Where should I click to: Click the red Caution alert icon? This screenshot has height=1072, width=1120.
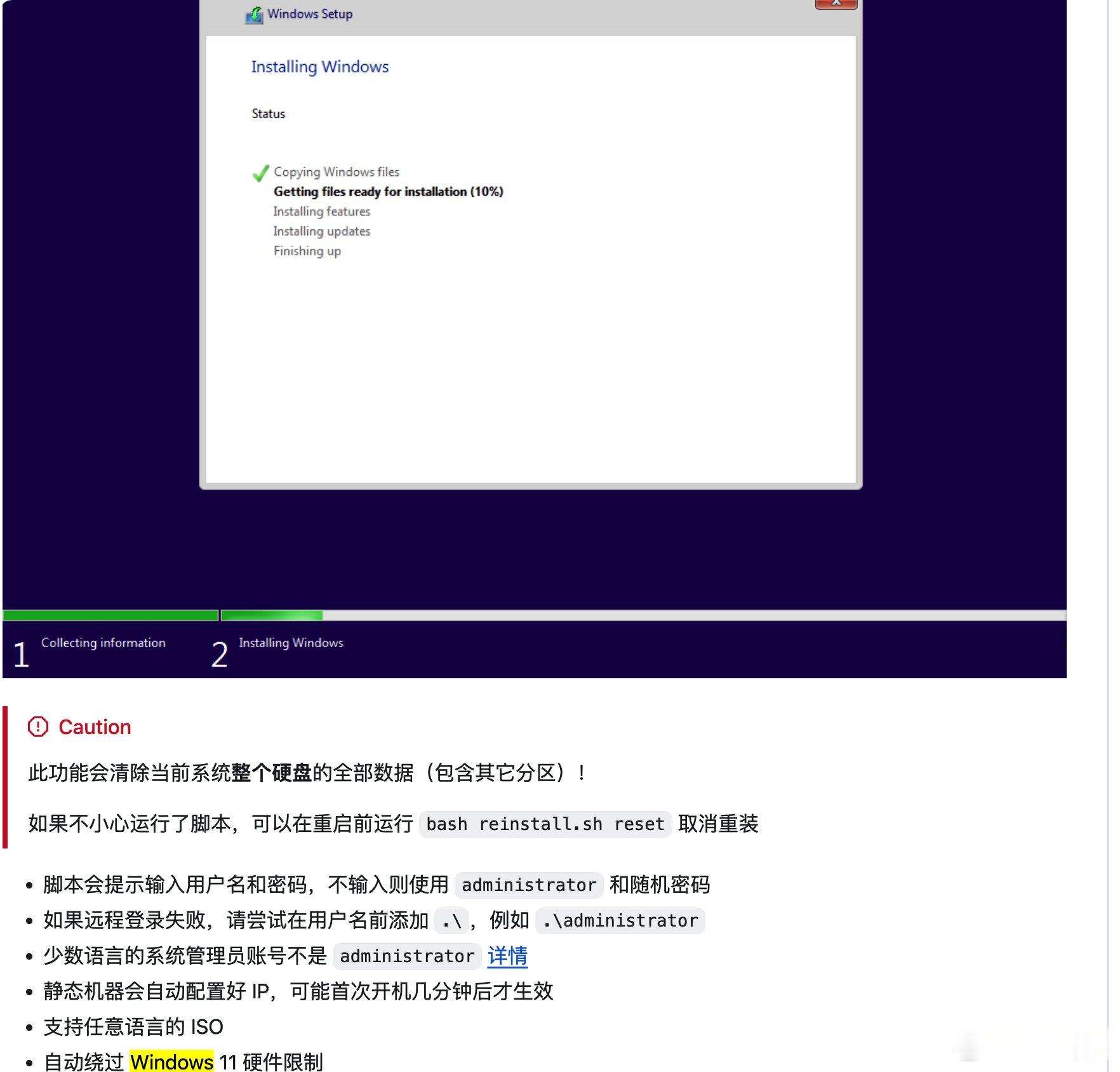click(x=38, y=727)
